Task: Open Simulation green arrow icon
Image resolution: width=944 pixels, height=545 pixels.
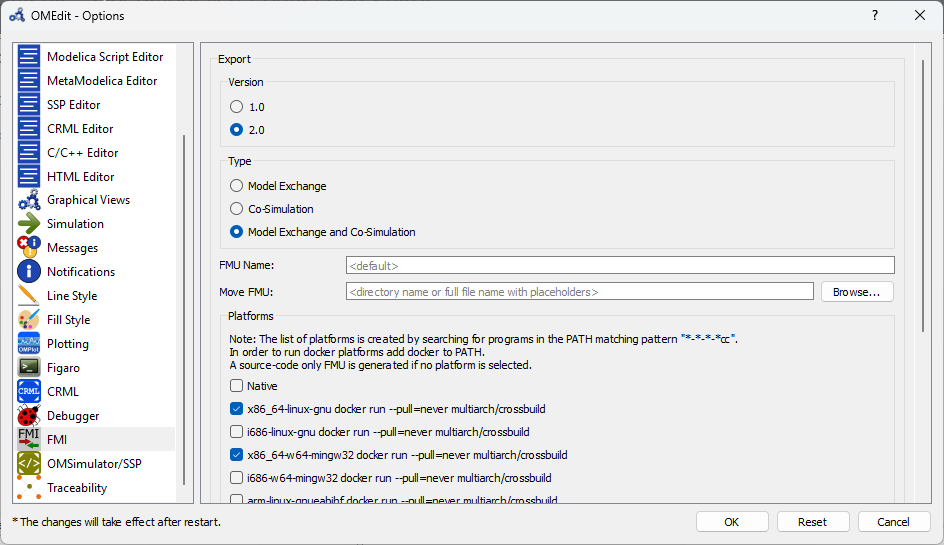Action: tap(28, 224)
